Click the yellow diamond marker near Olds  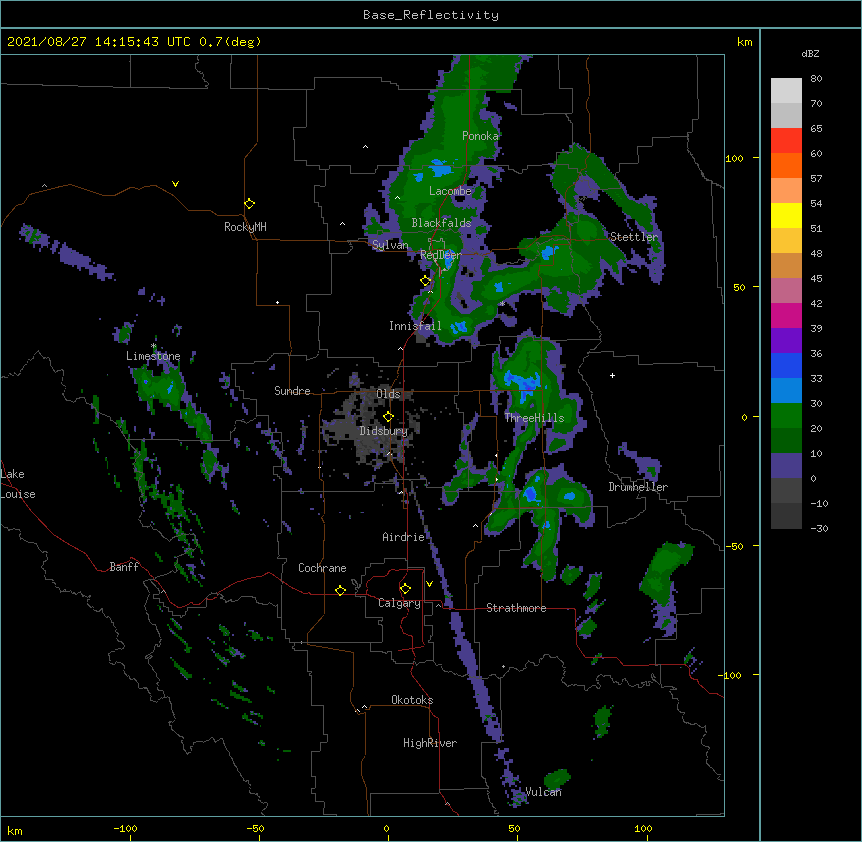click(x=388, y=417)
